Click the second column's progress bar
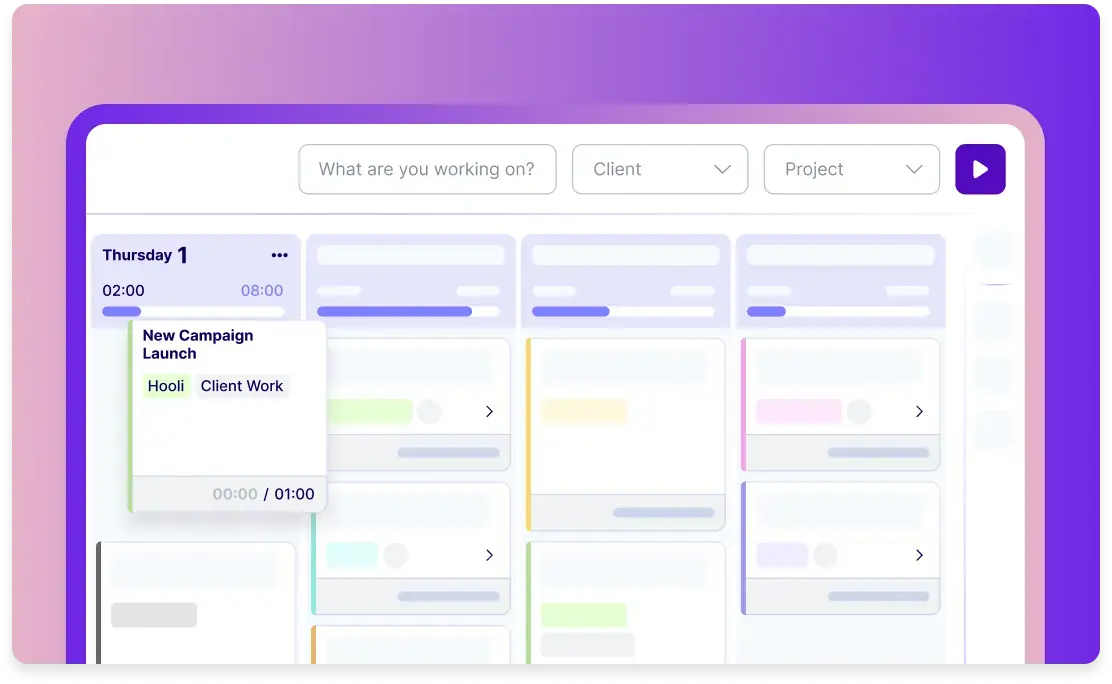The width and height of the screenshot is (1112, 684). click(x=408, y=311)
